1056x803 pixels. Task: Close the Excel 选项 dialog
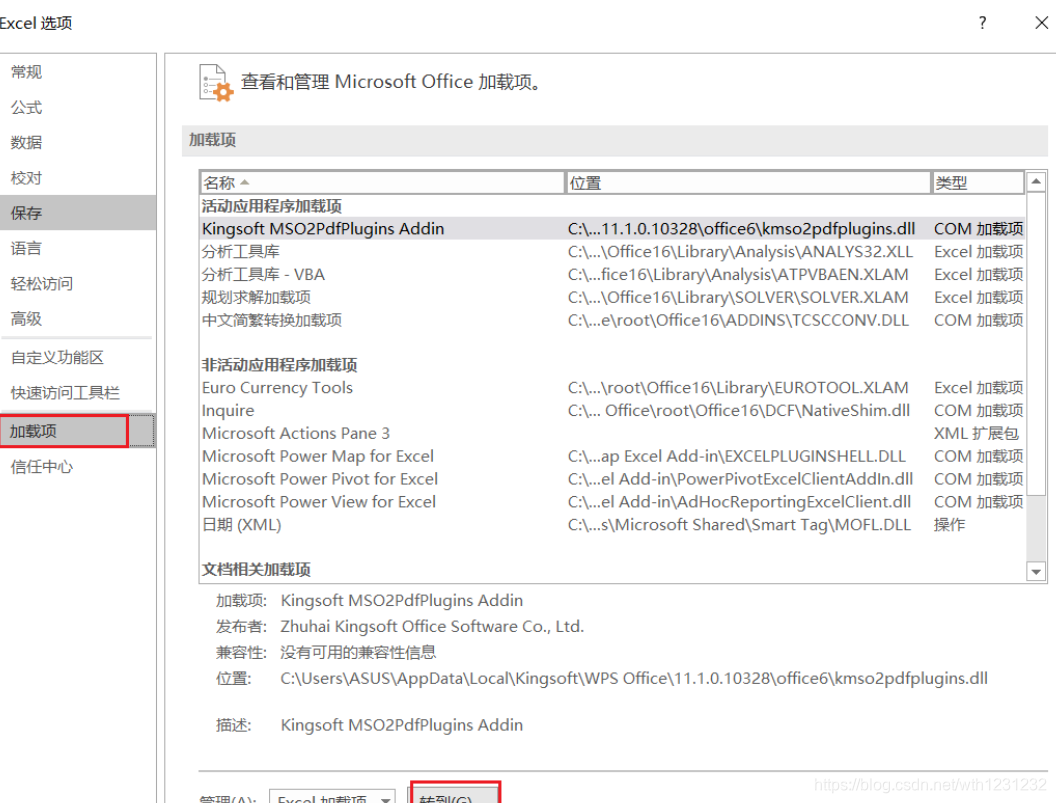tap(1041, 23)
